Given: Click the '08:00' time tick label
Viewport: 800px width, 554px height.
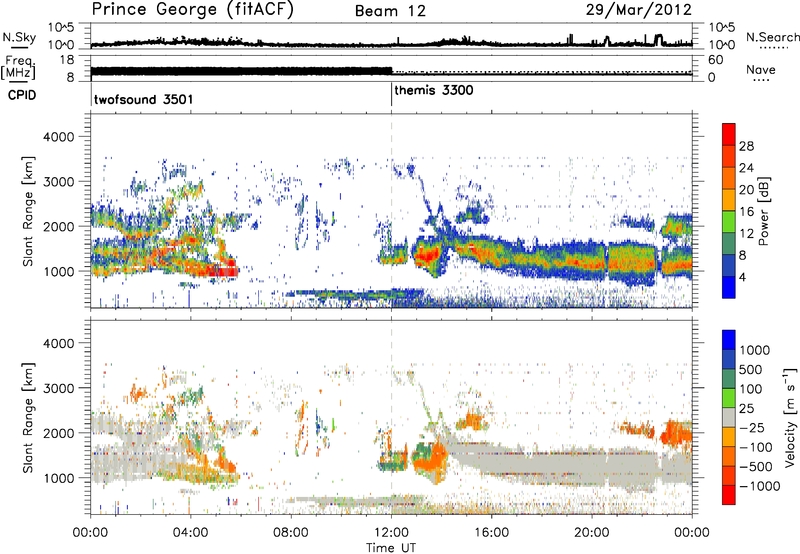Looking at the screenshot, I should point(291,533).
